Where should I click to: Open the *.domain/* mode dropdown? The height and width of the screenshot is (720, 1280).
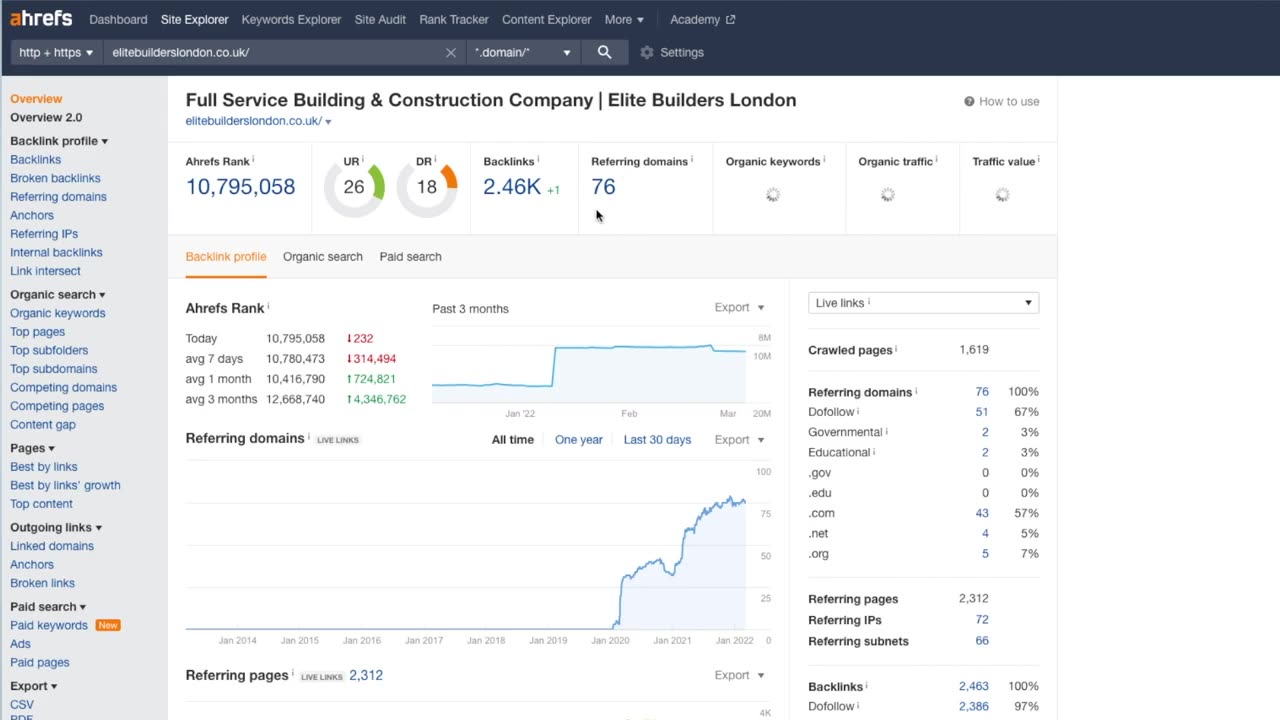point(523,52)
